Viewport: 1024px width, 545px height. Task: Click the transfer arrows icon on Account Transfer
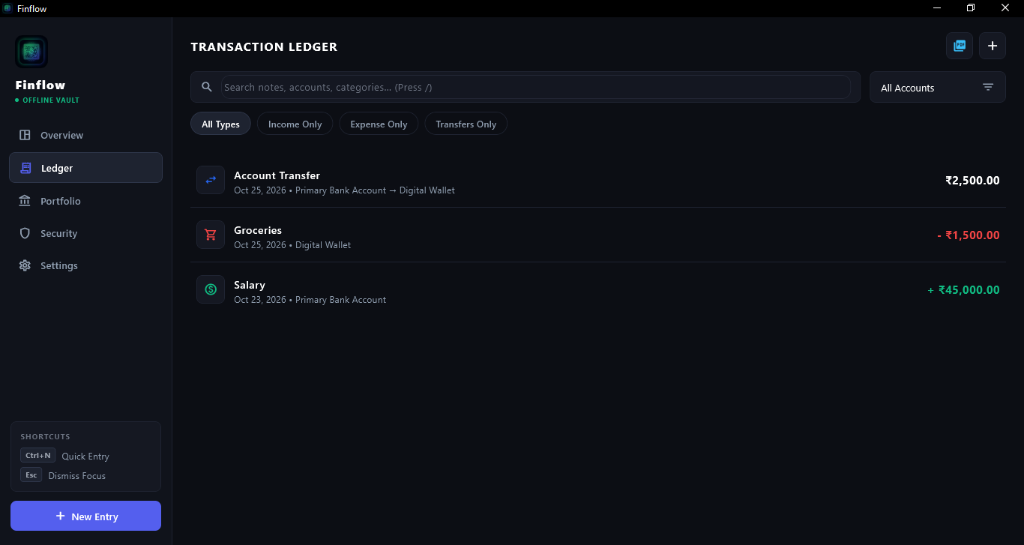click(x=210, y=180)
